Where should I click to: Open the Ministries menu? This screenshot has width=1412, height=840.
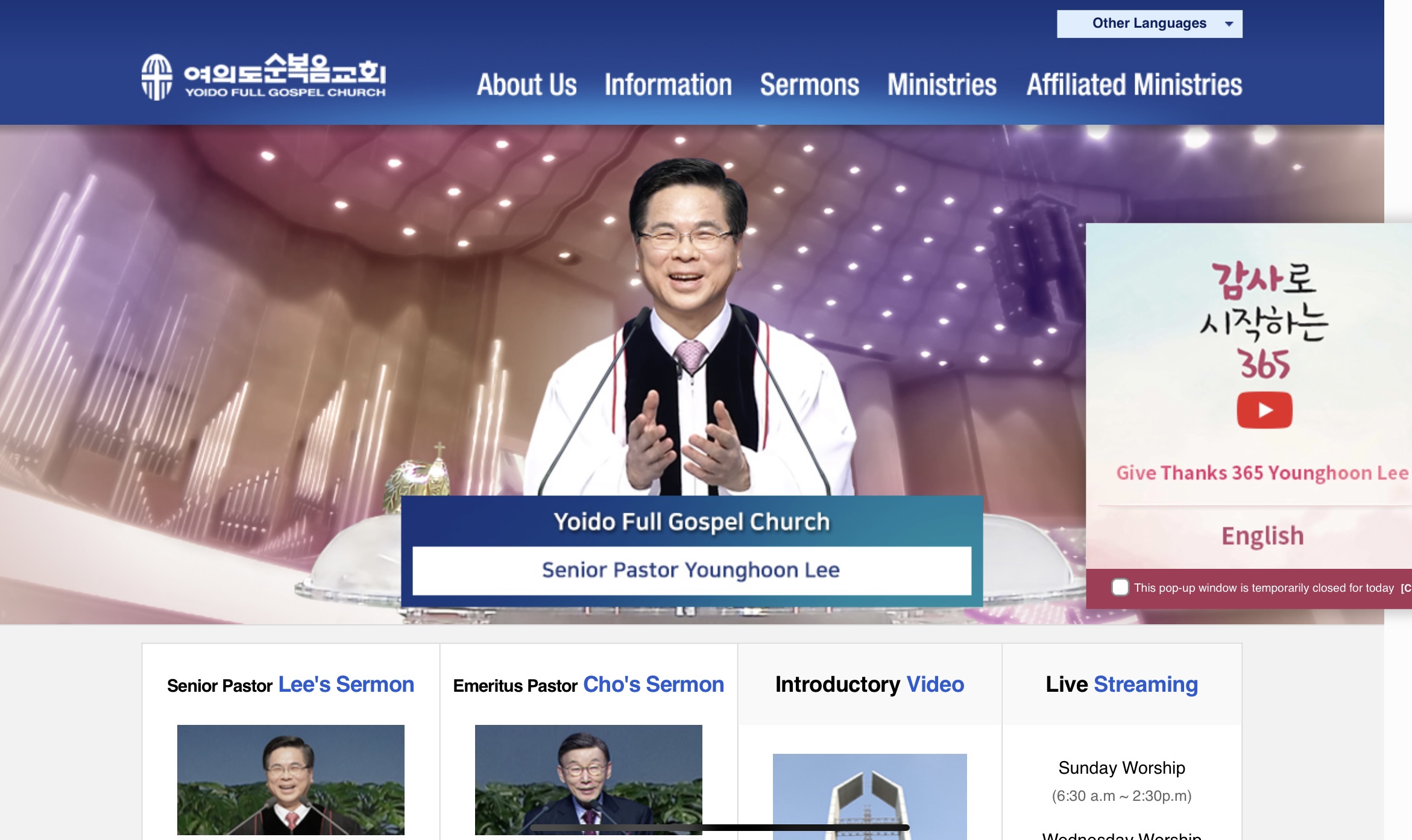942,84
